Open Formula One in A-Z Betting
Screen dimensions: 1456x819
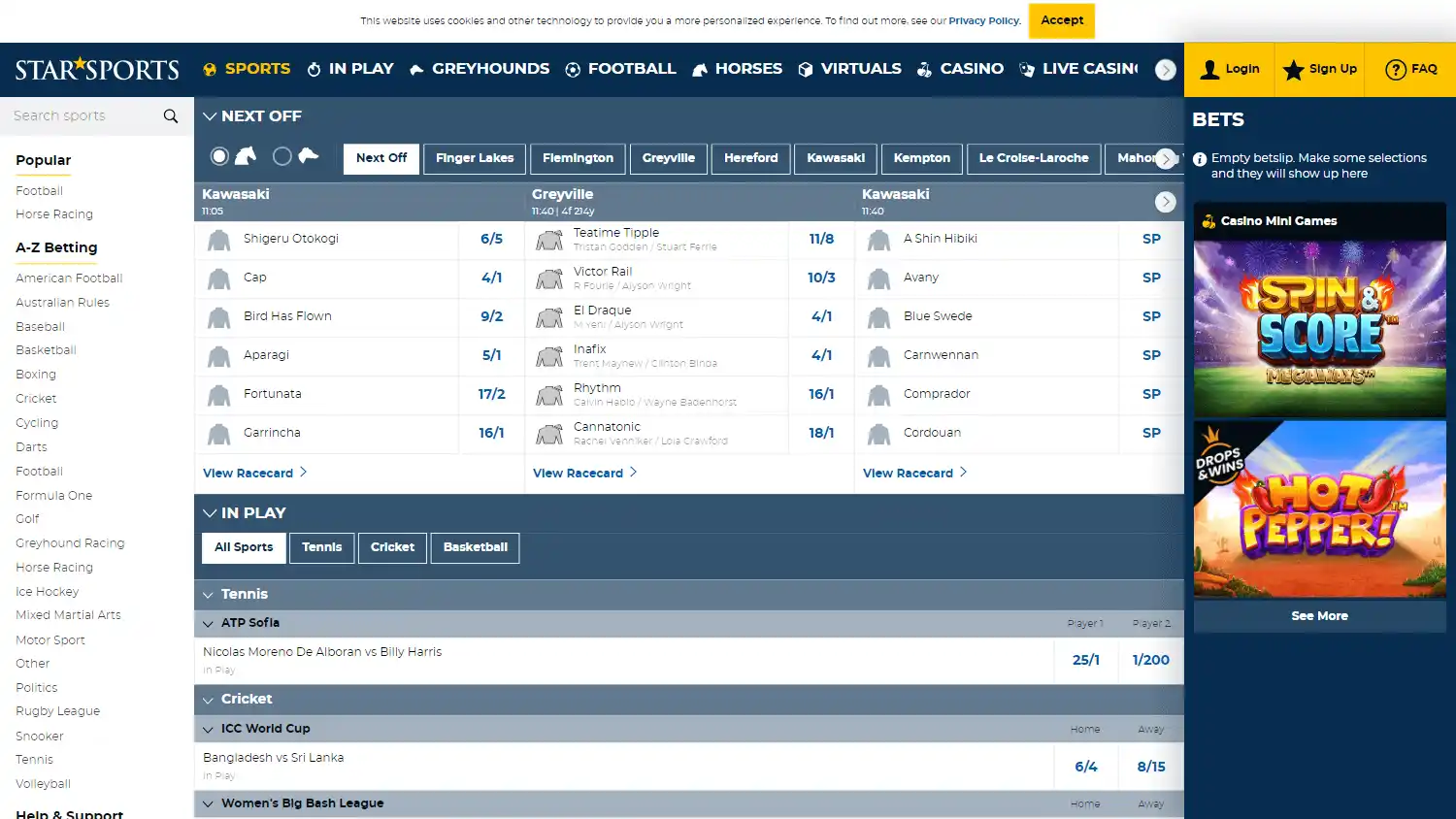53,496
